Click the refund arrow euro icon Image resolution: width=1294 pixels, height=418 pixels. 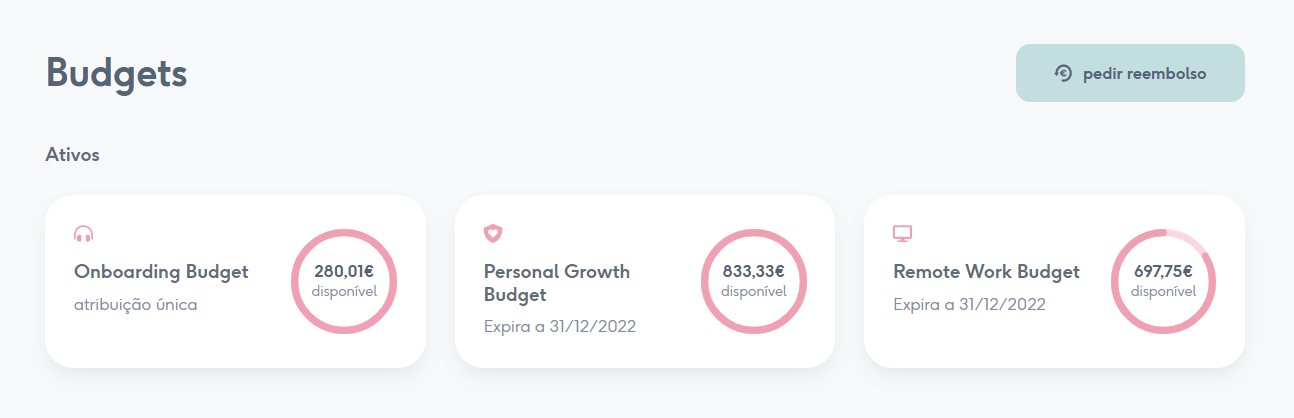coord(1063,73)
